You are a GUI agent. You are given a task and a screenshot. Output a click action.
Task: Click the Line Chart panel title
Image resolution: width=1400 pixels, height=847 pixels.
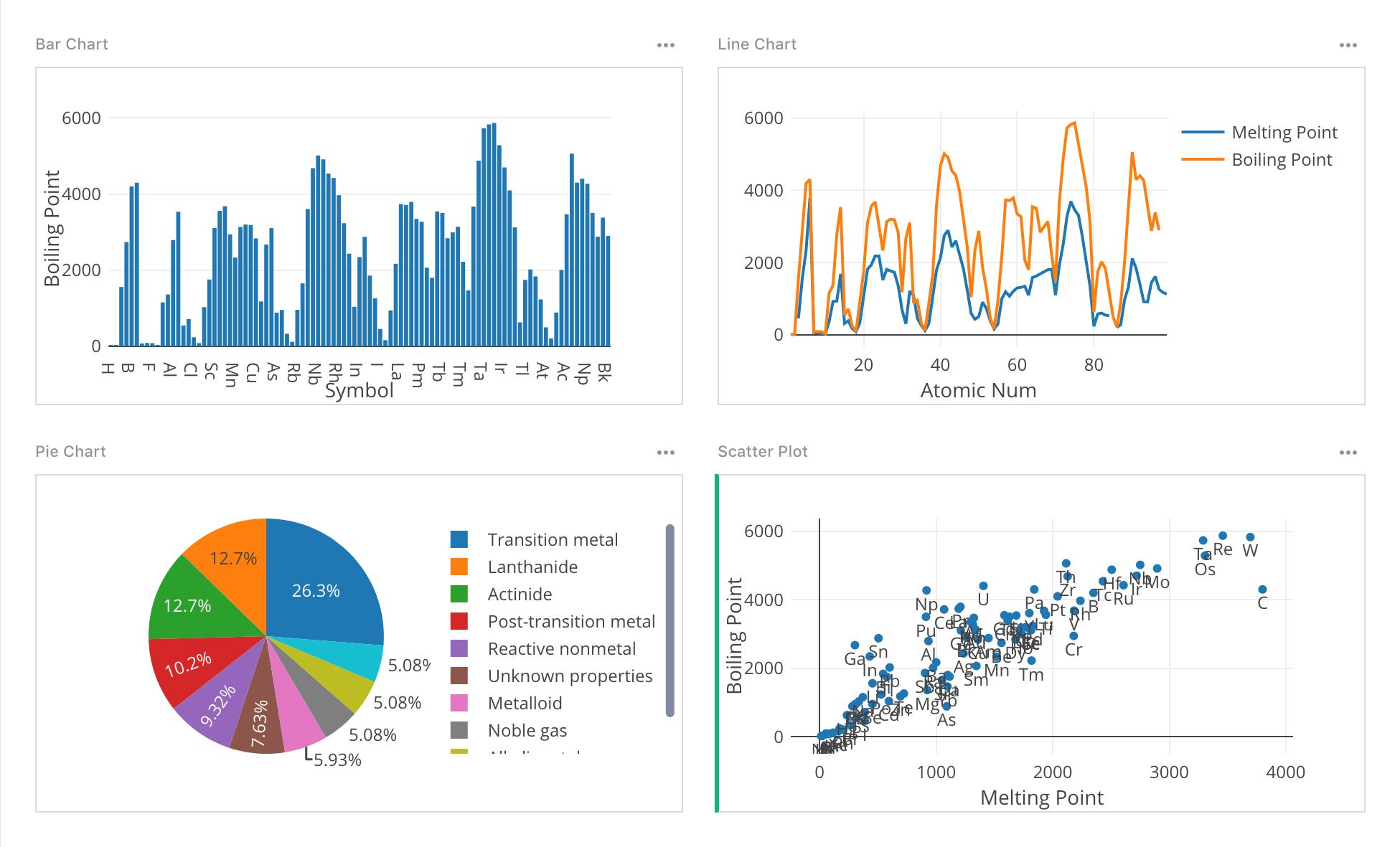click(757, 44)
